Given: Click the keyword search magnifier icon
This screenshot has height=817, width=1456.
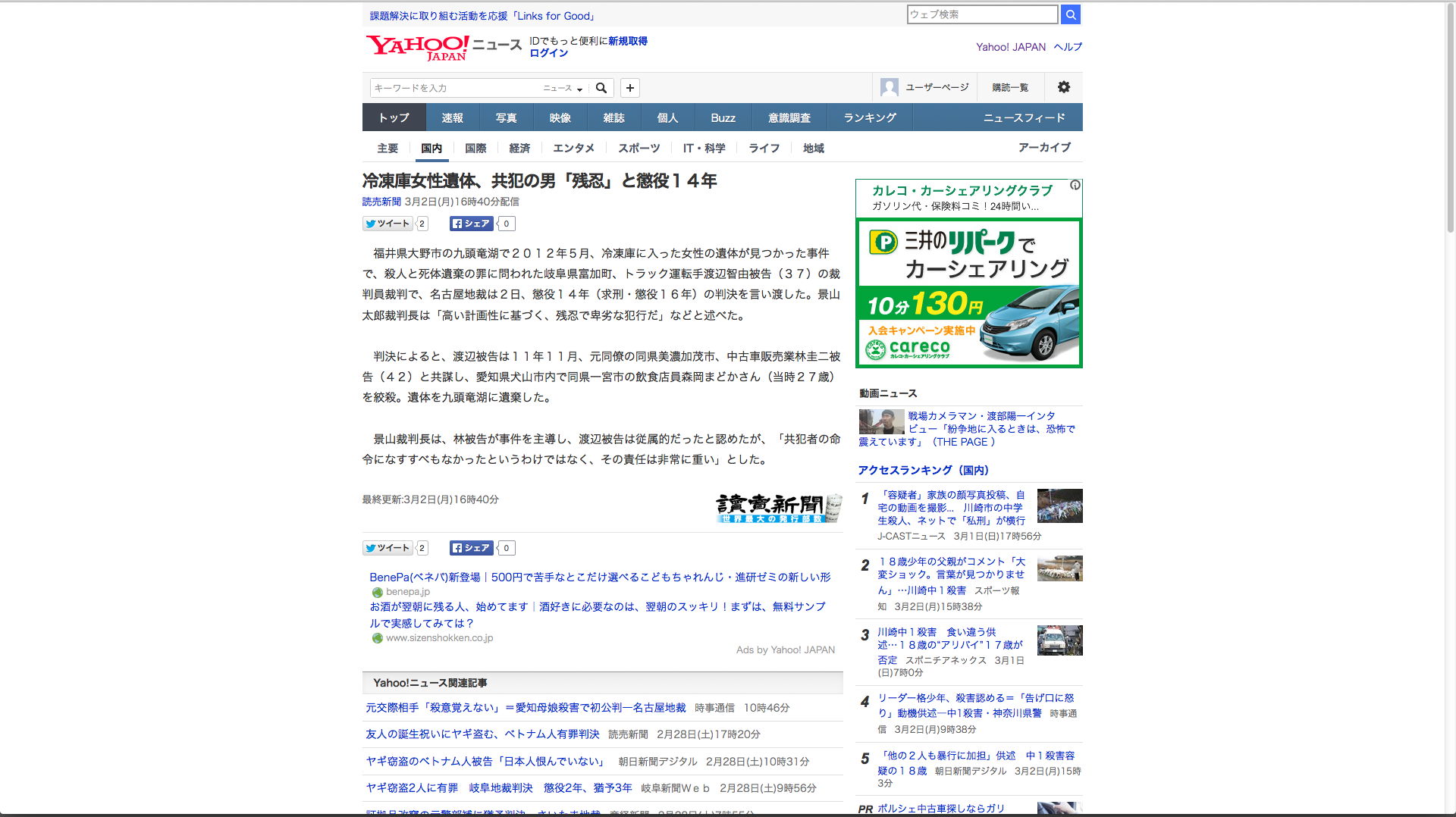Looking at the screenshot, I should [x=601, y=88].
